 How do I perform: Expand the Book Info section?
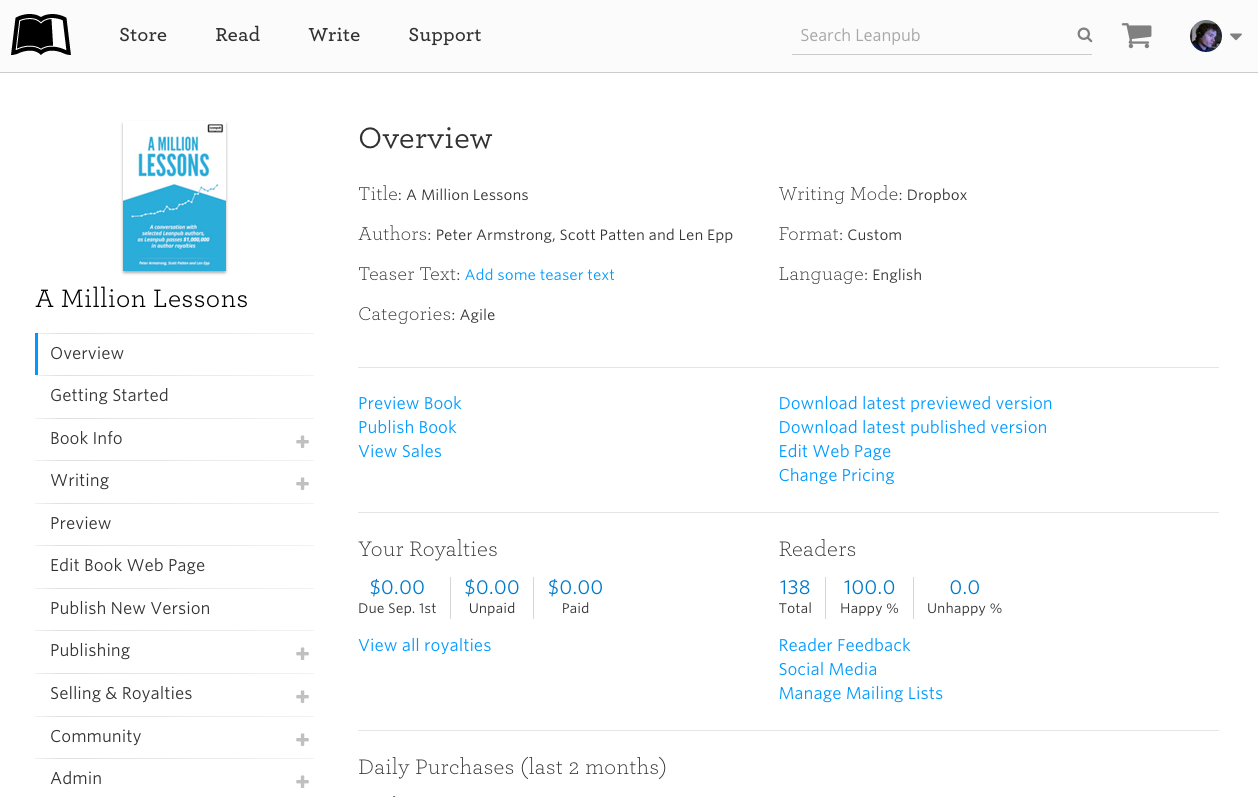302,441
